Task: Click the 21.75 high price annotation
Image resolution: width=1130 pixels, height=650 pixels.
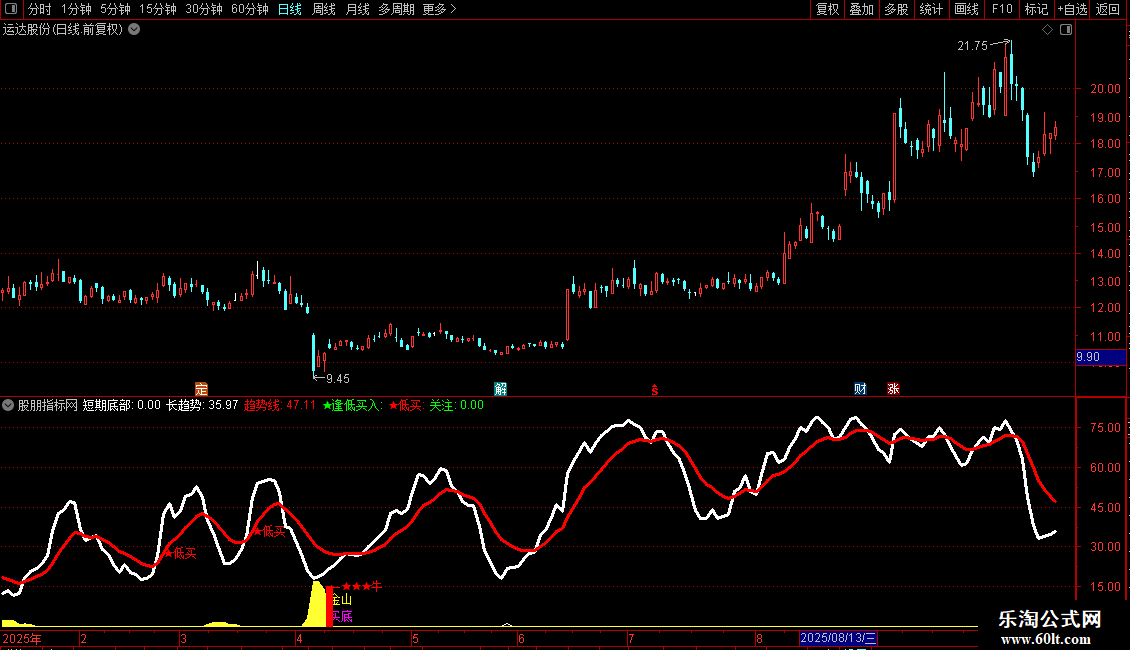Action: point(972,46)
